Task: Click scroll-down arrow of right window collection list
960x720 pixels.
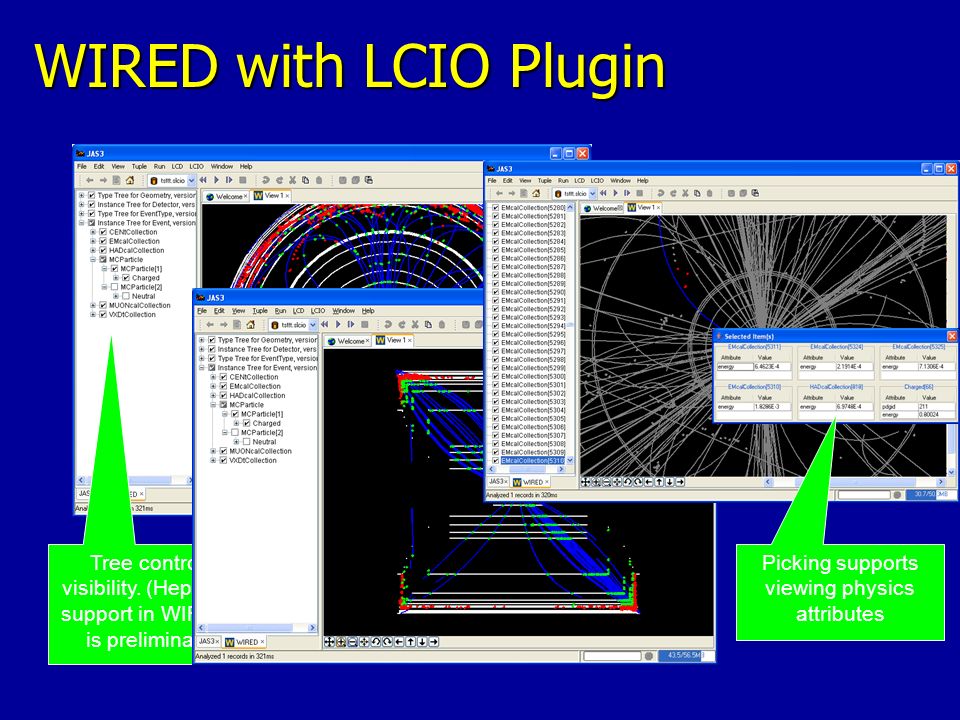Action: [x=570, y=460]
